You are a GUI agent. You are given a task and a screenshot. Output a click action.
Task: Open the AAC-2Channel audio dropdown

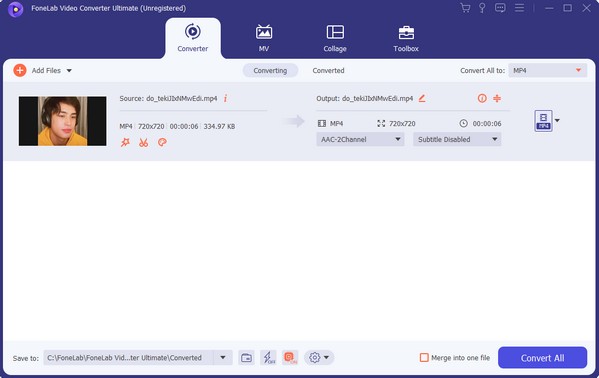point(360,139)
